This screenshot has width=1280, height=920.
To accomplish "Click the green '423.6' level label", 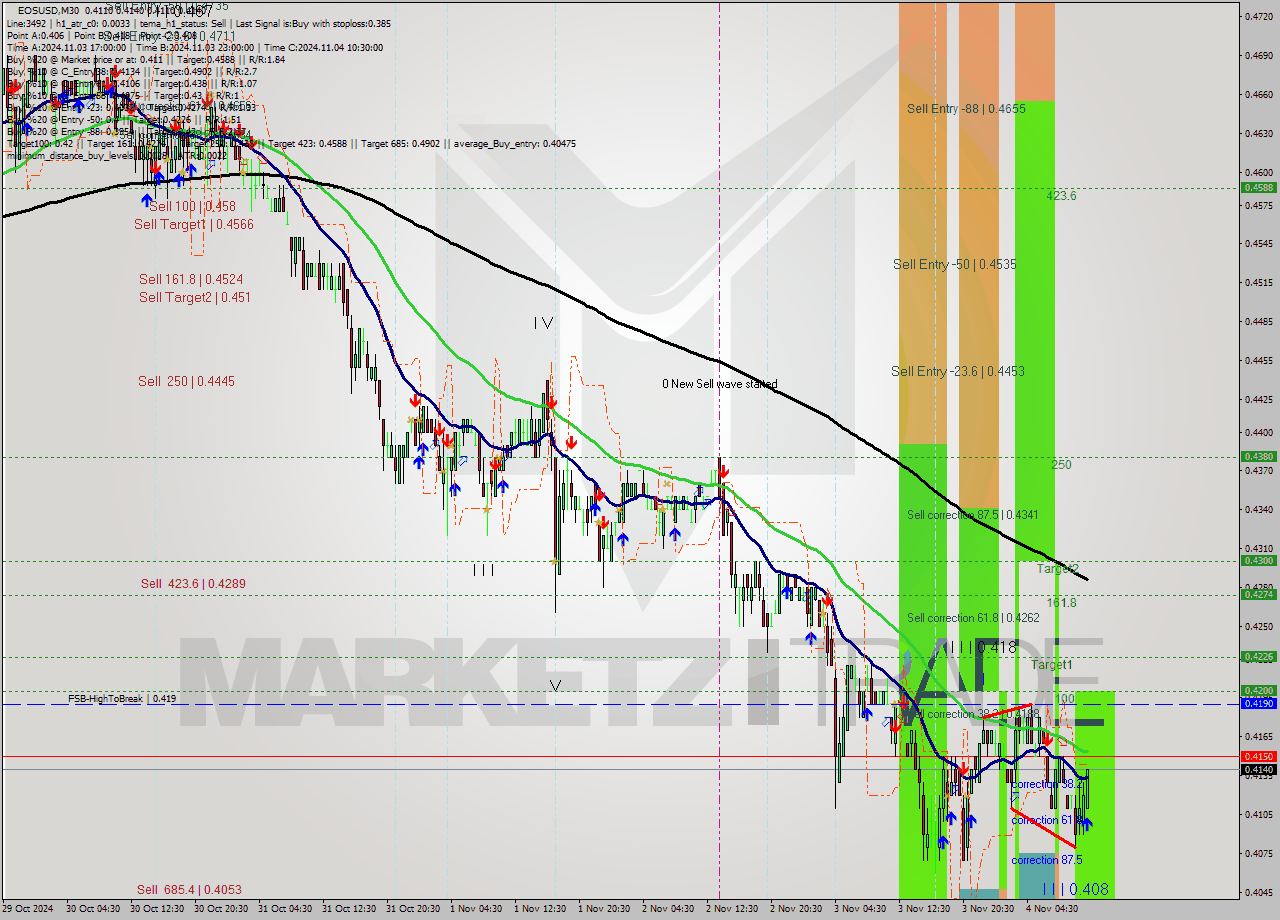I will [x=1061, y=196].
